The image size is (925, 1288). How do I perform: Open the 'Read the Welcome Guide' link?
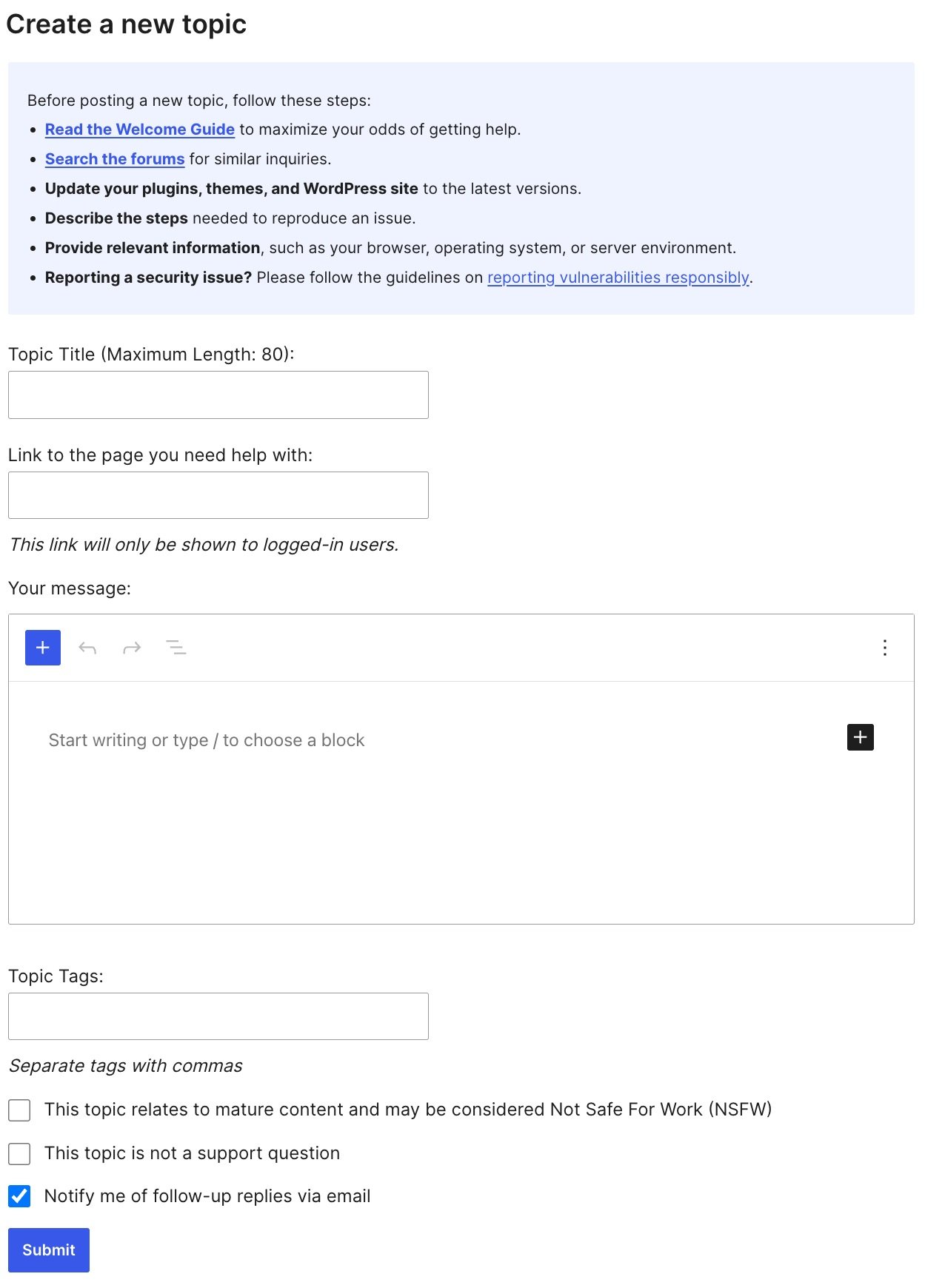pyautogui.click(x=139, y=130)
